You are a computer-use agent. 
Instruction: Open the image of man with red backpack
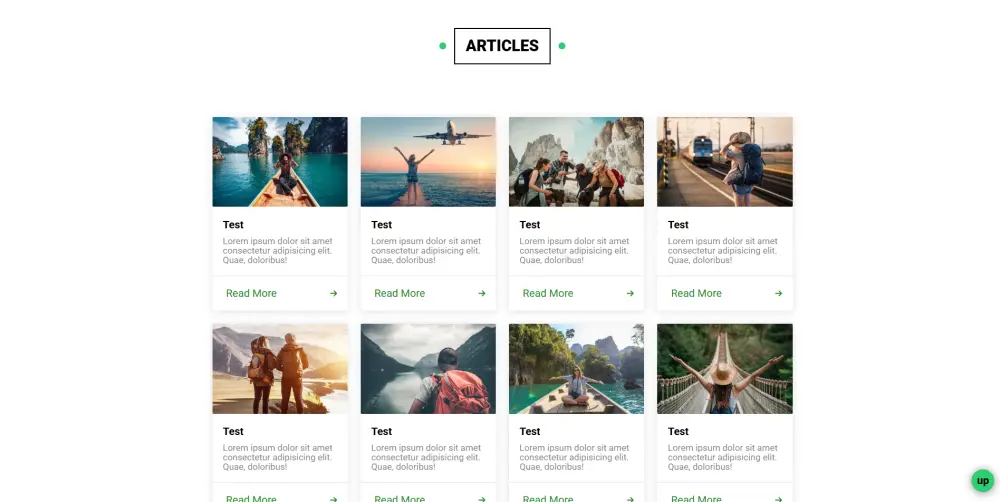[428, 369]
